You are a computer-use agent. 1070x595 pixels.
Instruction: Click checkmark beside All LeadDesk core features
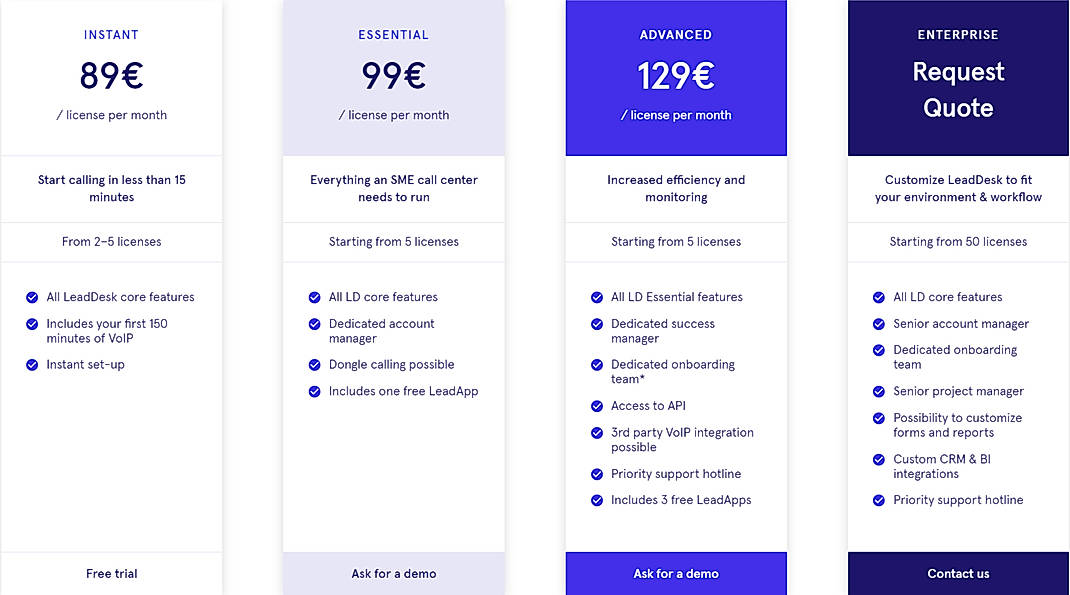point(32,297)
